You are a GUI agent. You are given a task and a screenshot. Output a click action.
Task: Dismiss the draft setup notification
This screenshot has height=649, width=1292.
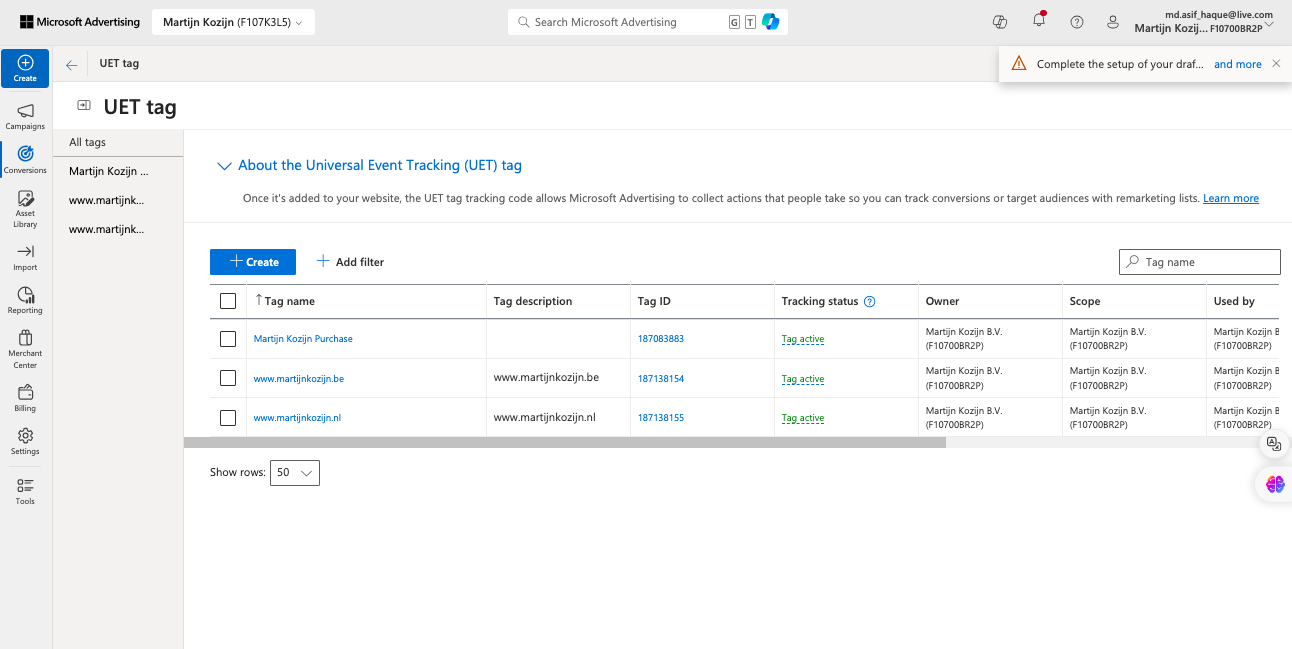click(1276, 64)
